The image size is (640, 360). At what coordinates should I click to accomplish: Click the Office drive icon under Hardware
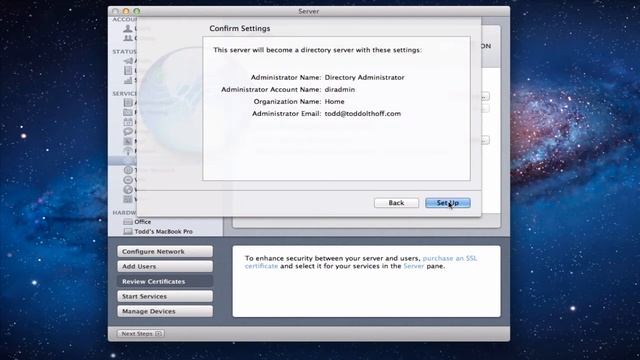[x=128, y=222]
